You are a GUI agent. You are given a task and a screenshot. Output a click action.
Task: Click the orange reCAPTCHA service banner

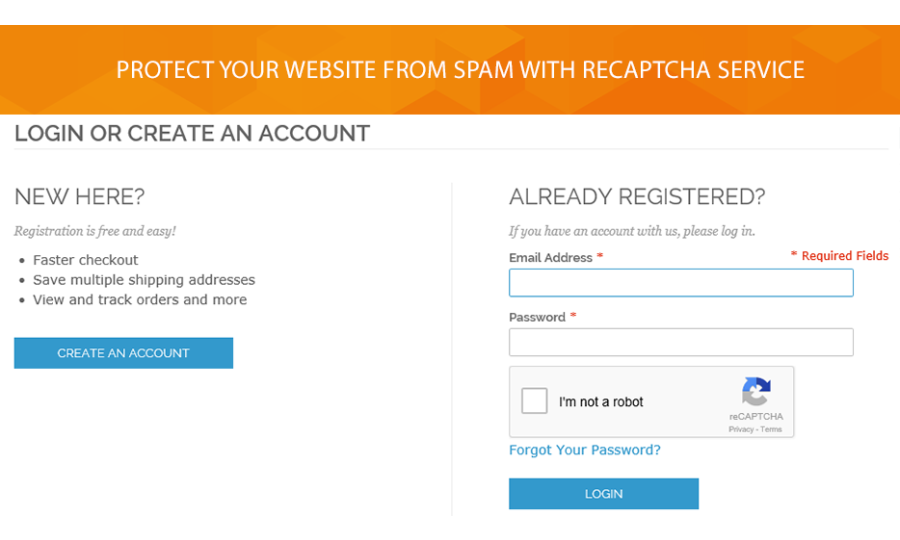point(460,70)
